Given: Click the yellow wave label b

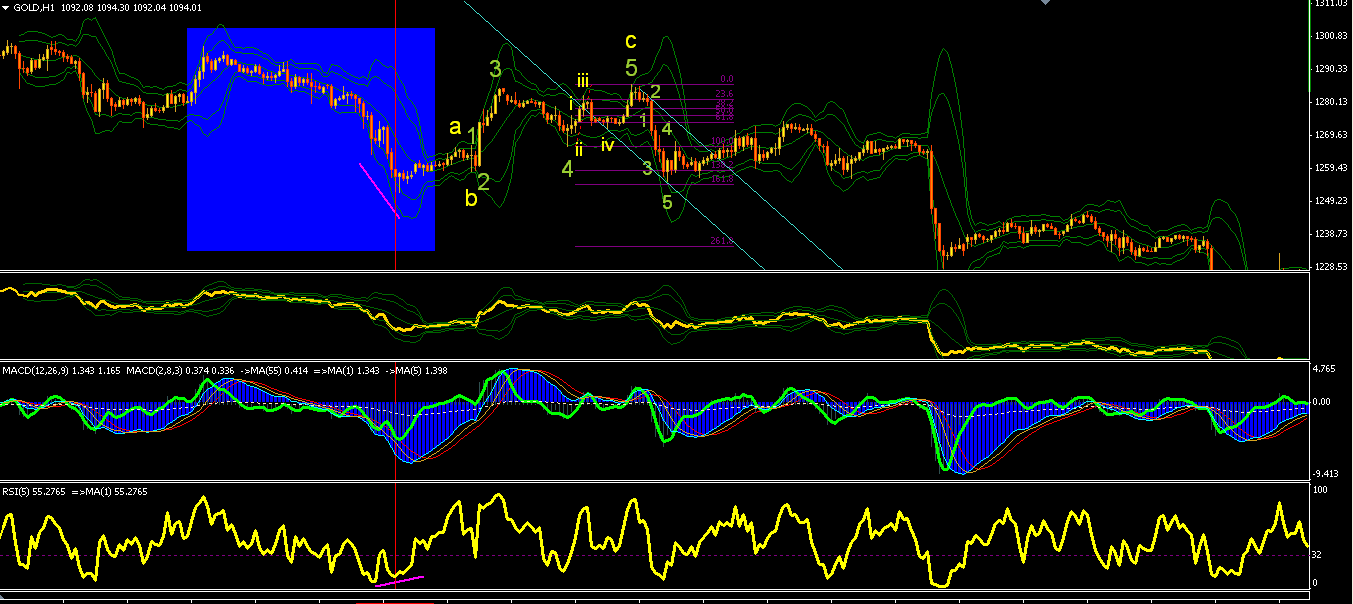Looking at the screenshot, I should [x=471, y=199].
